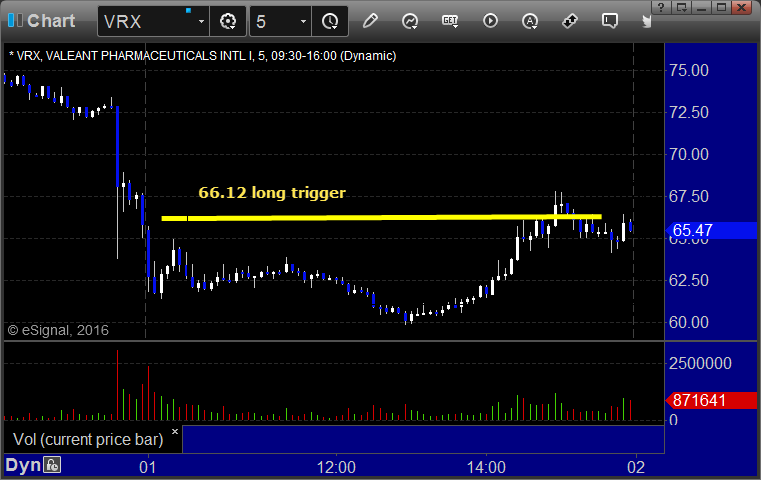Viewport: 761px width, 480px height.
Task: Click the 72.50 price axis label
Action: [688, 112]
